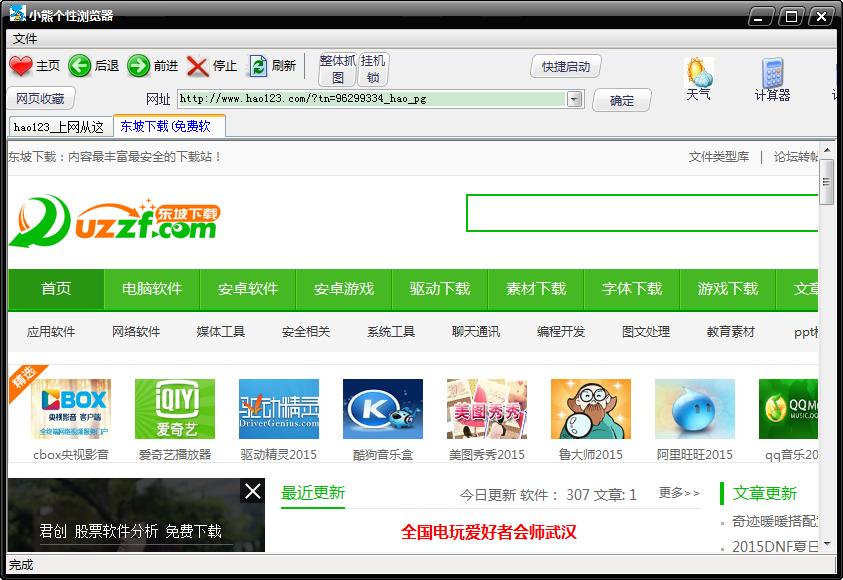
Task: Select the 东坡下载 tab
Action: click(x=169, y=126)
